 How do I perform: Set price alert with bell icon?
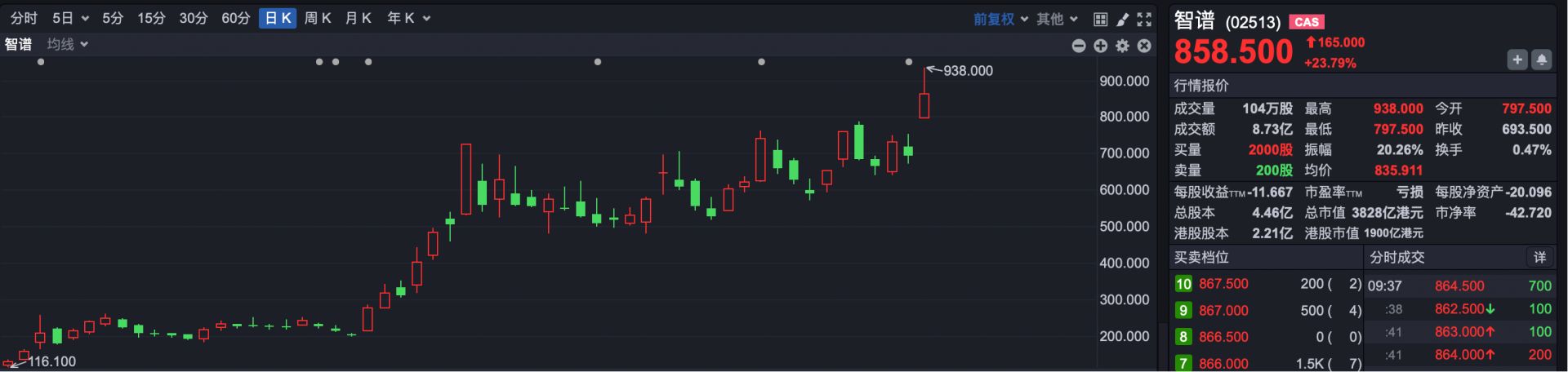(1542, 60)
